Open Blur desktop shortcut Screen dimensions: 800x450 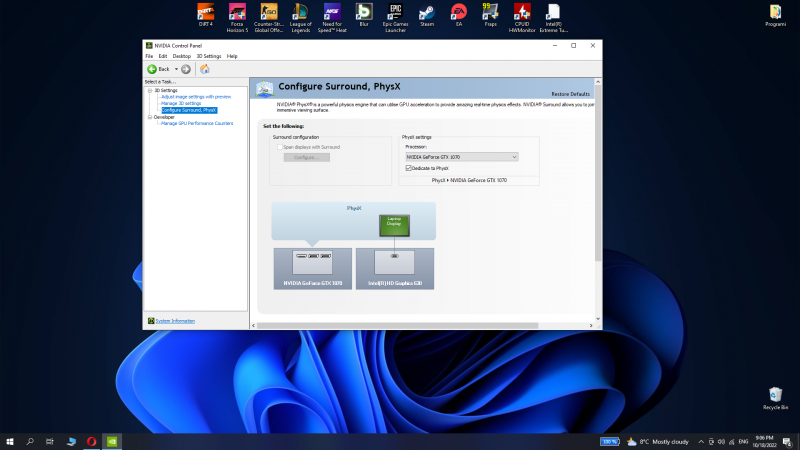(364, 15)
